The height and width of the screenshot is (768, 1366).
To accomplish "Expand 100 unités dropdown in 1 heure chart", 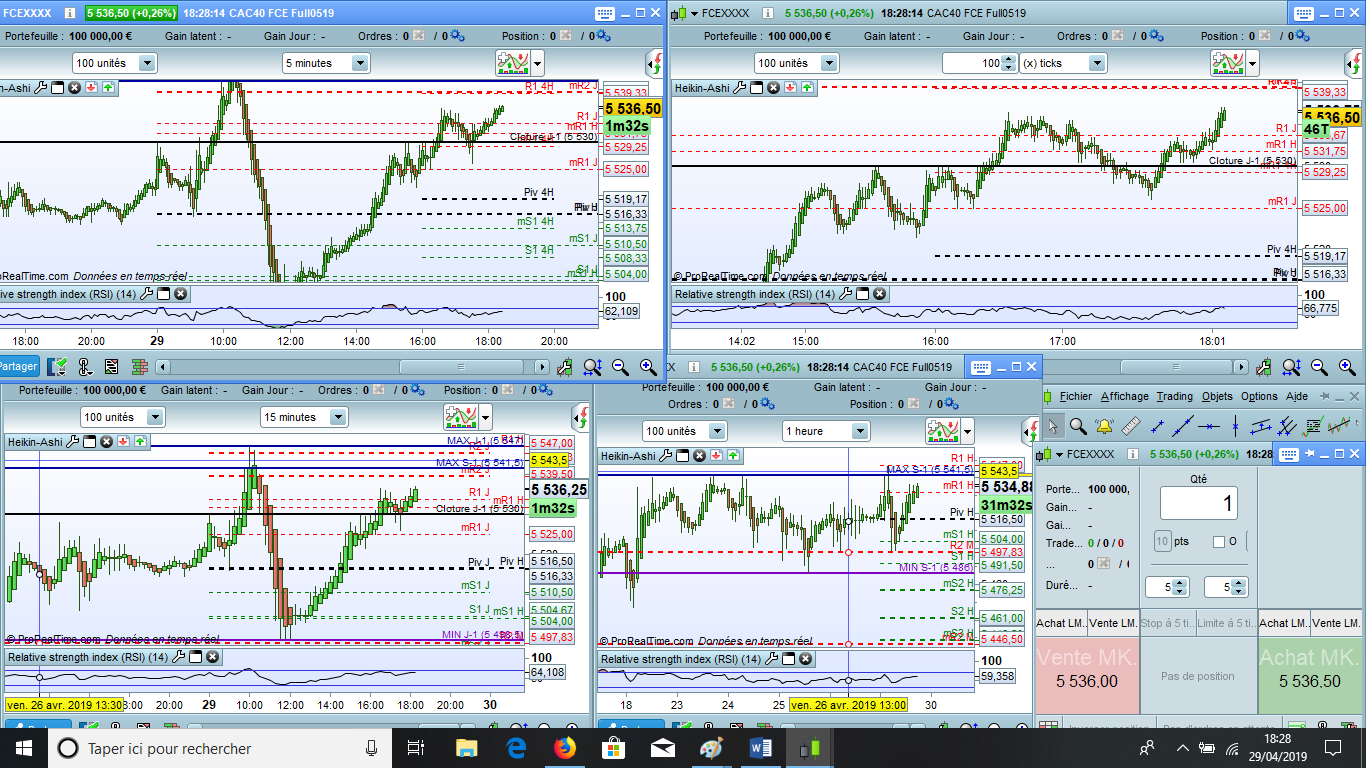I will point(717,431).
